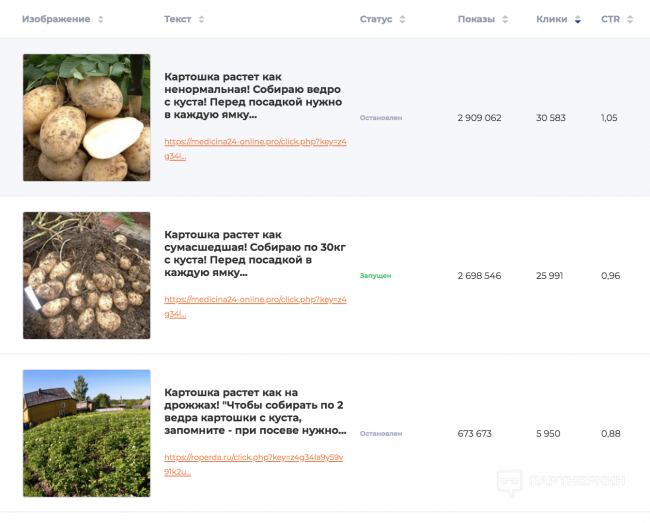Click the sort arrows beside Изображение header

[100, 19]
